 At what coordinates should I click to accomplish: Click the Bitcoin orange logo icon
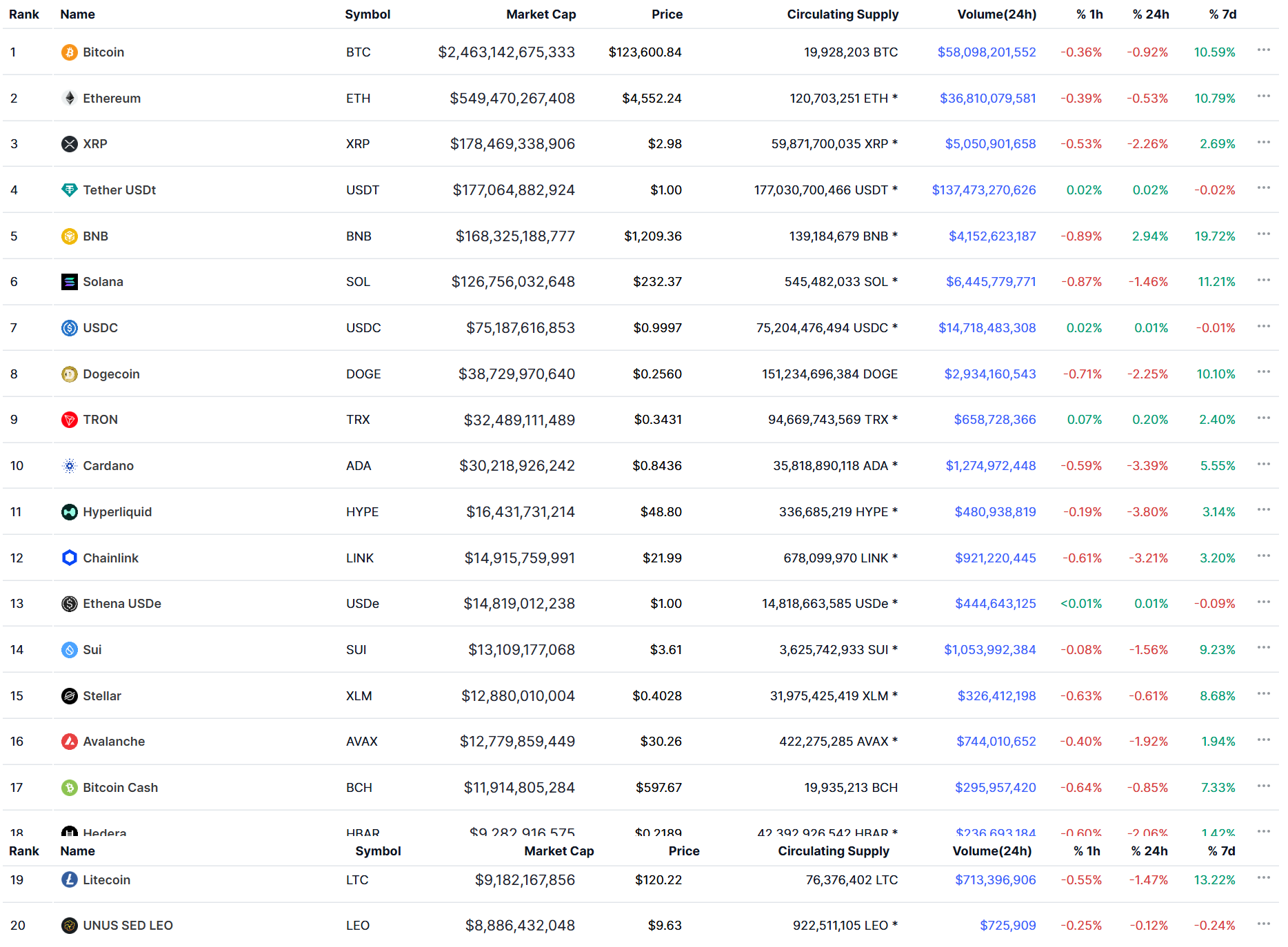(69, 52)
